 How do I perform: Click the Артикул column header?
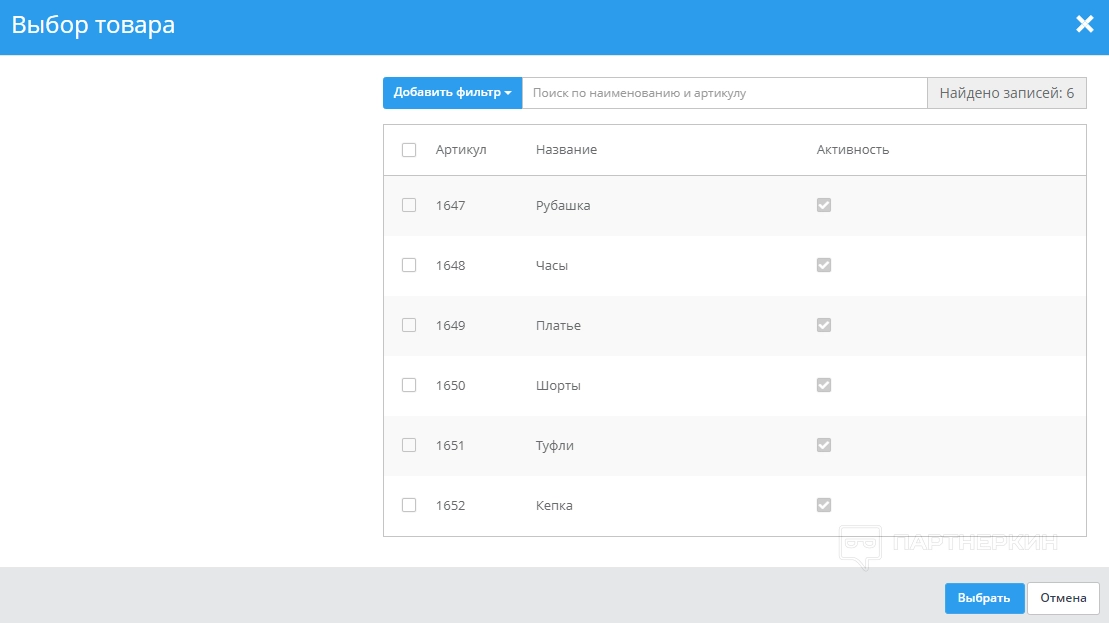[461, 150]
